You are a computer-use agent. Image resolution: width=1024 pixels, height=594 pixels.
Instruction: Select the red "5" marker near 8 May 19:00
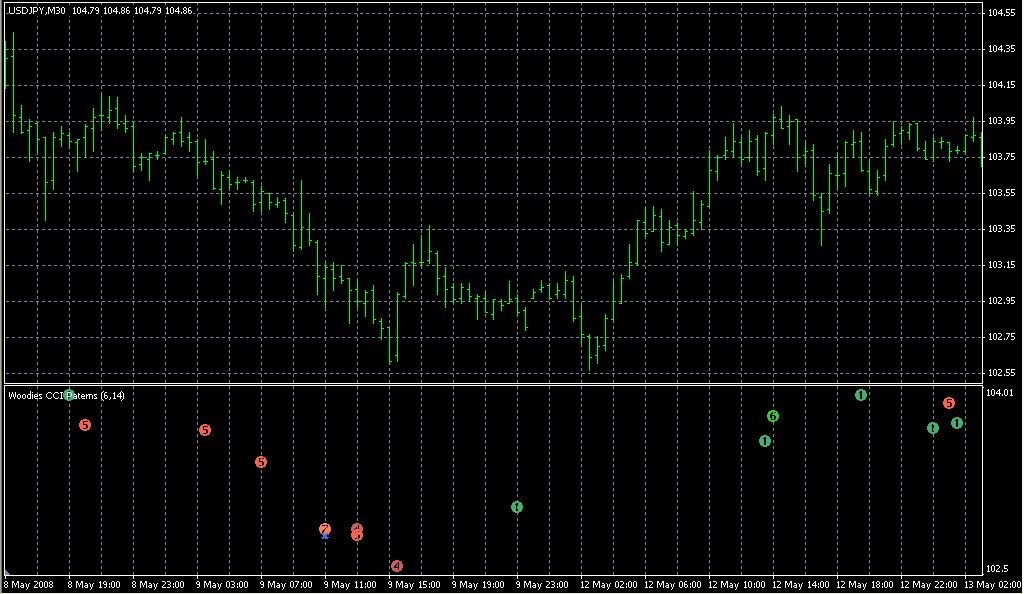click(85, 424)
